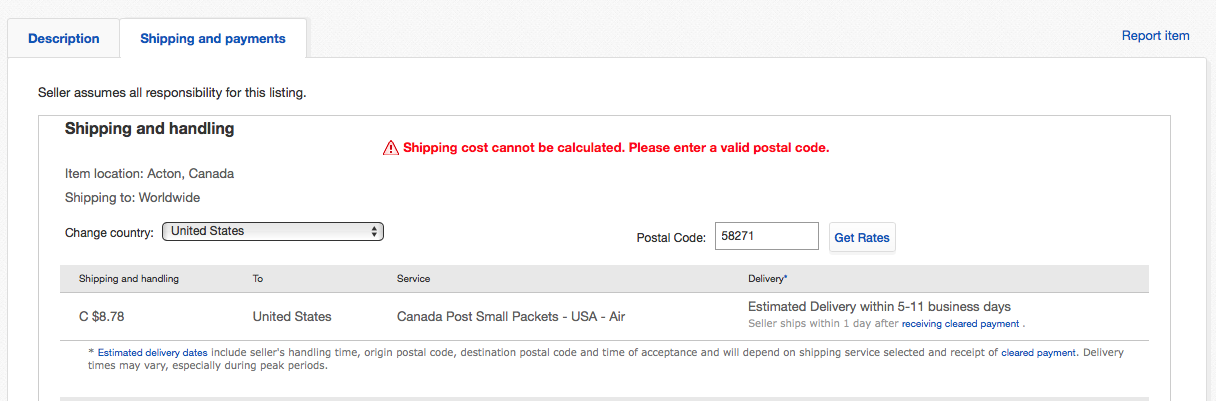The image size is (1216, 401).
Task: Click the Item location Acton, Canada text
Action: coord(149,174)
